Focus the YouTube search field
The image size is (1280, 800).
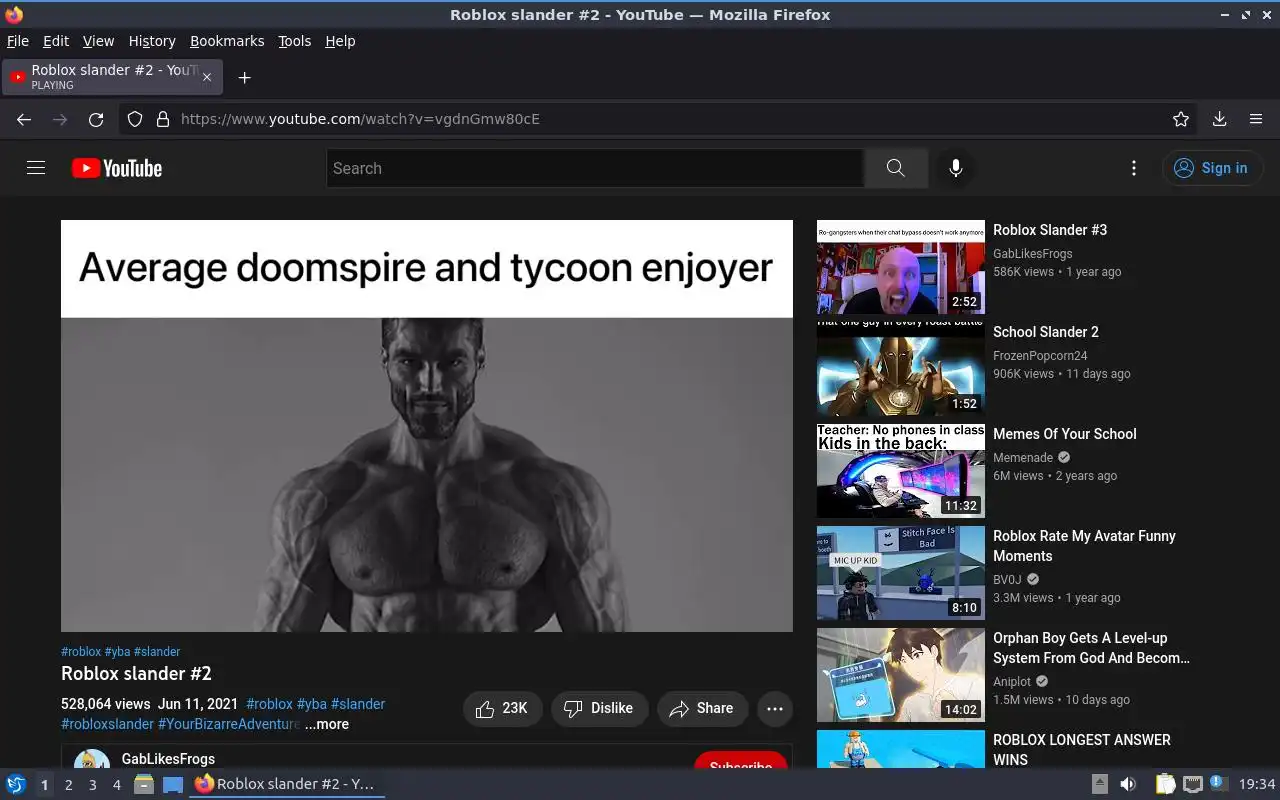tap(595, 168)
